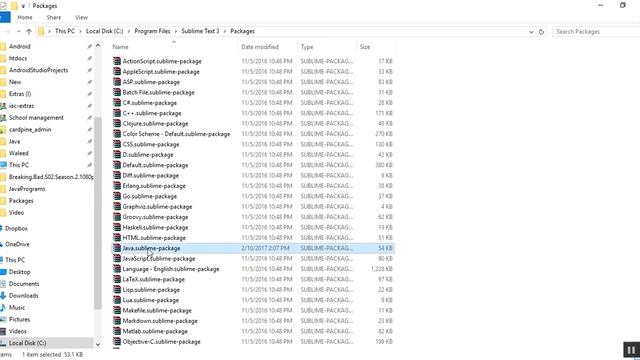Pause the video with the pause button

pyautogui.click(x=631, y=350)
